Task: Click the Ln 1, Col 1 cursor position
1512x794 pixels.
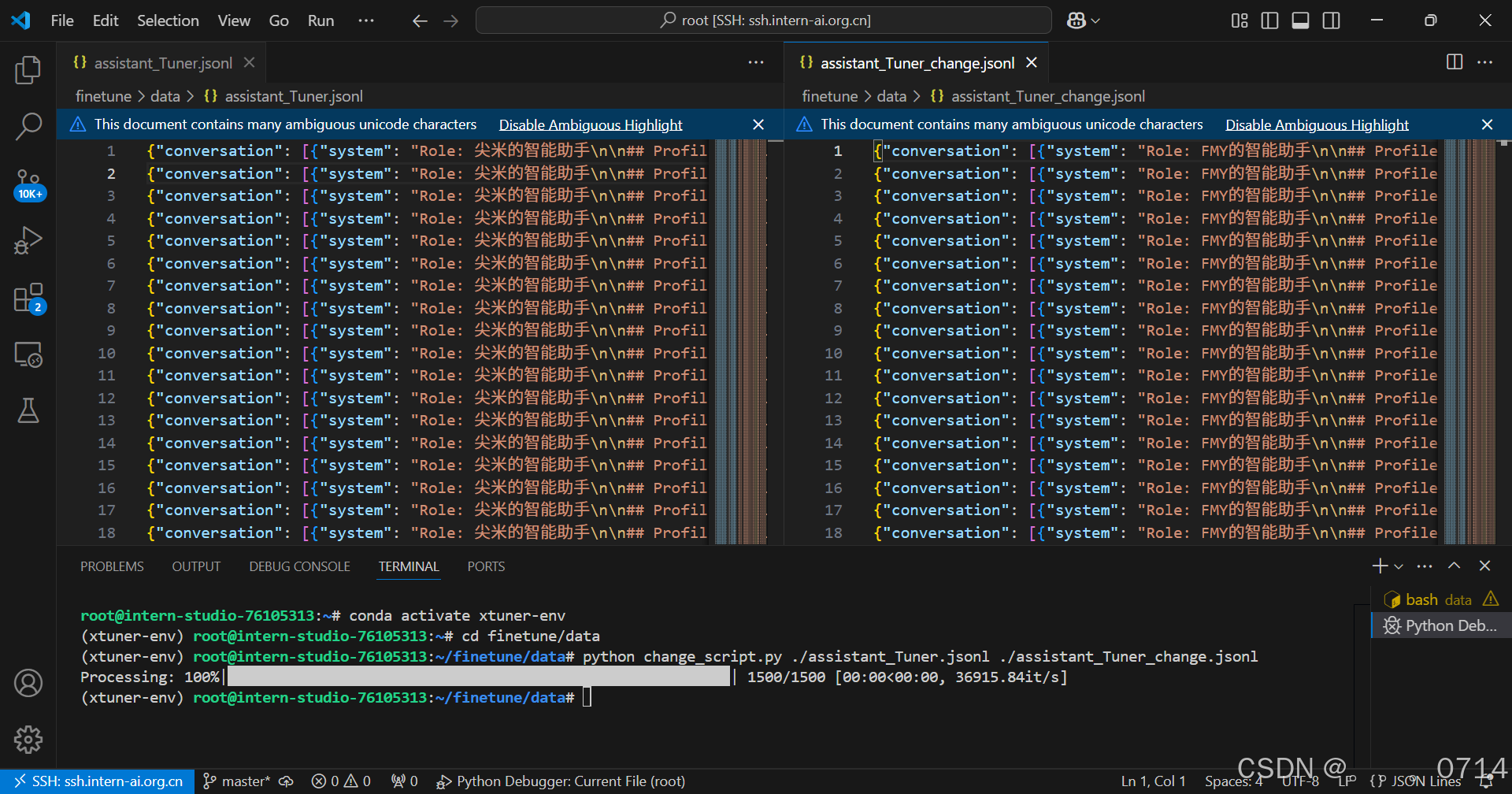Action: pos(1154,781)
